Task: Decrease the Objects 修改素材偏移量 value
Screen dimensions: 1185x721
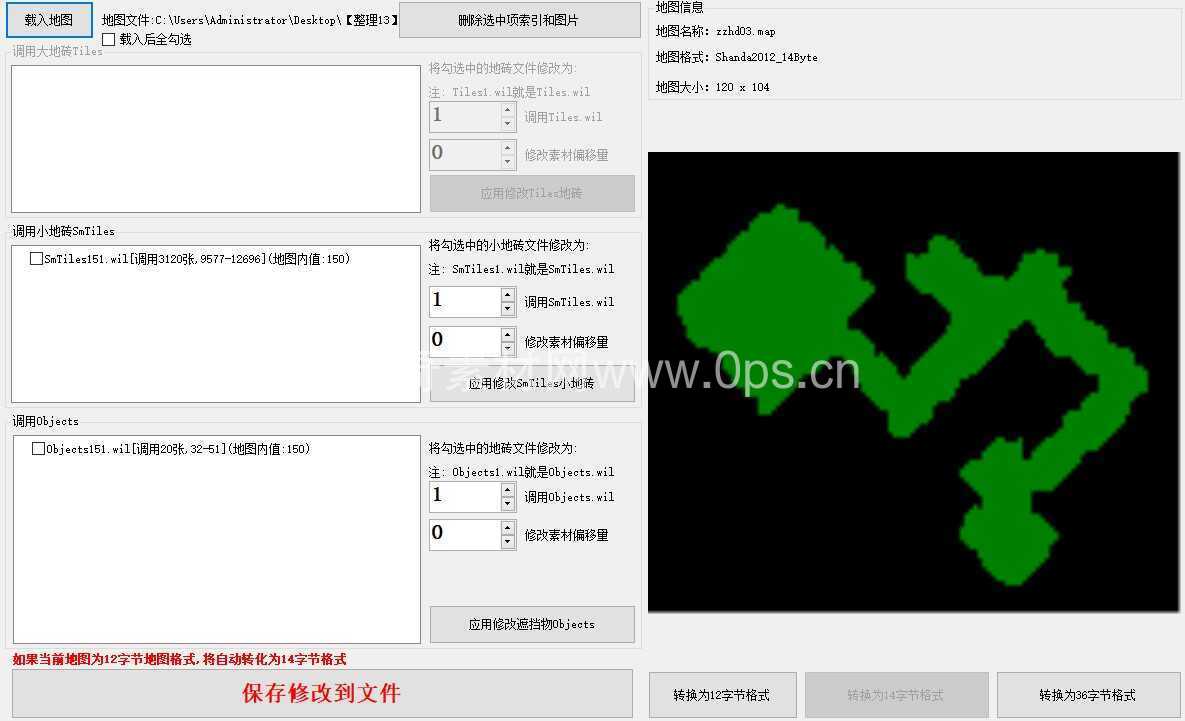Action: pos(508,542)
